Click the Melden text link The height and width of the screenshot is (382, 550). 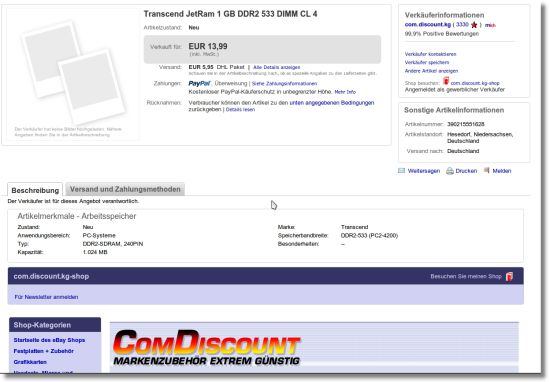click(502, 171)
